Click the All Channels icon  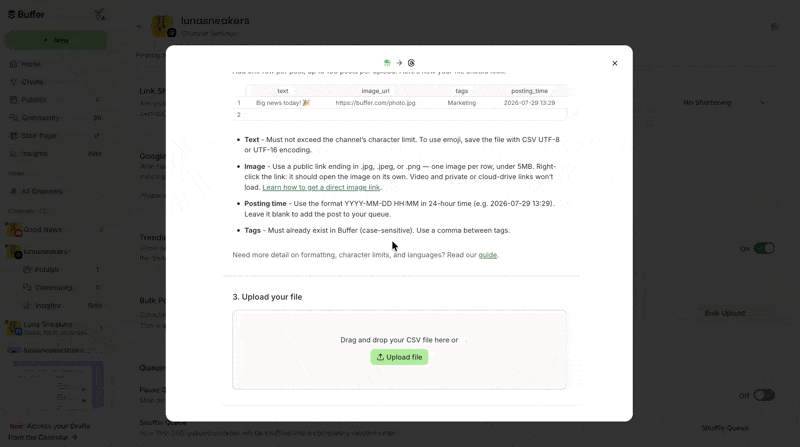[x=14, y=191]
